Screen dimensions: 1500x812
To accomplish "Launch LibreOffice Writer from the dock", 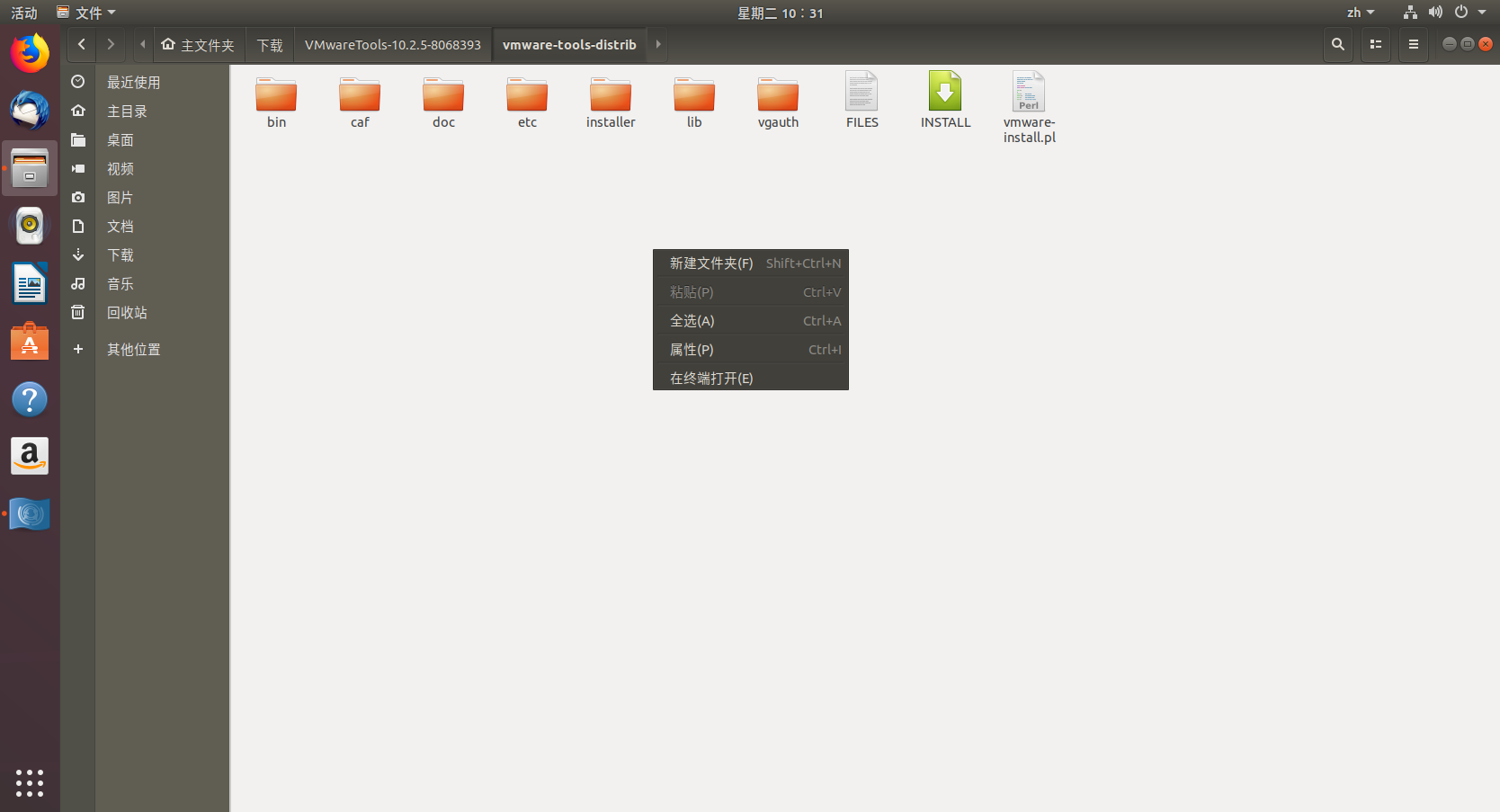I will 30,283.
